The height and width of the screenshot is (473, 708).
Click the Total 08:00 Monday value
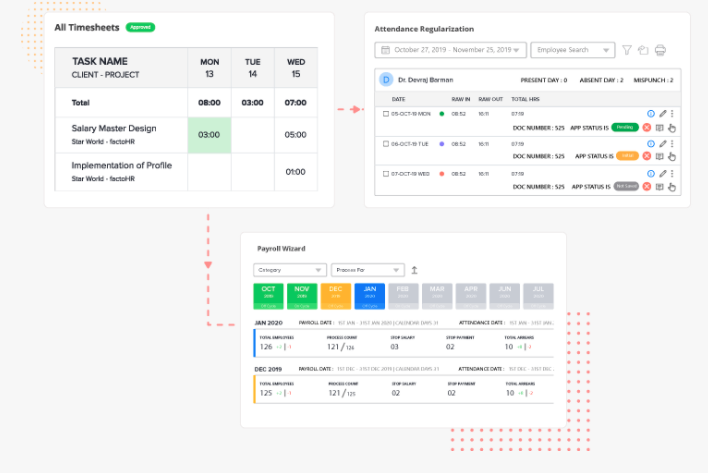pyautogui.click(x=210, y=103)
